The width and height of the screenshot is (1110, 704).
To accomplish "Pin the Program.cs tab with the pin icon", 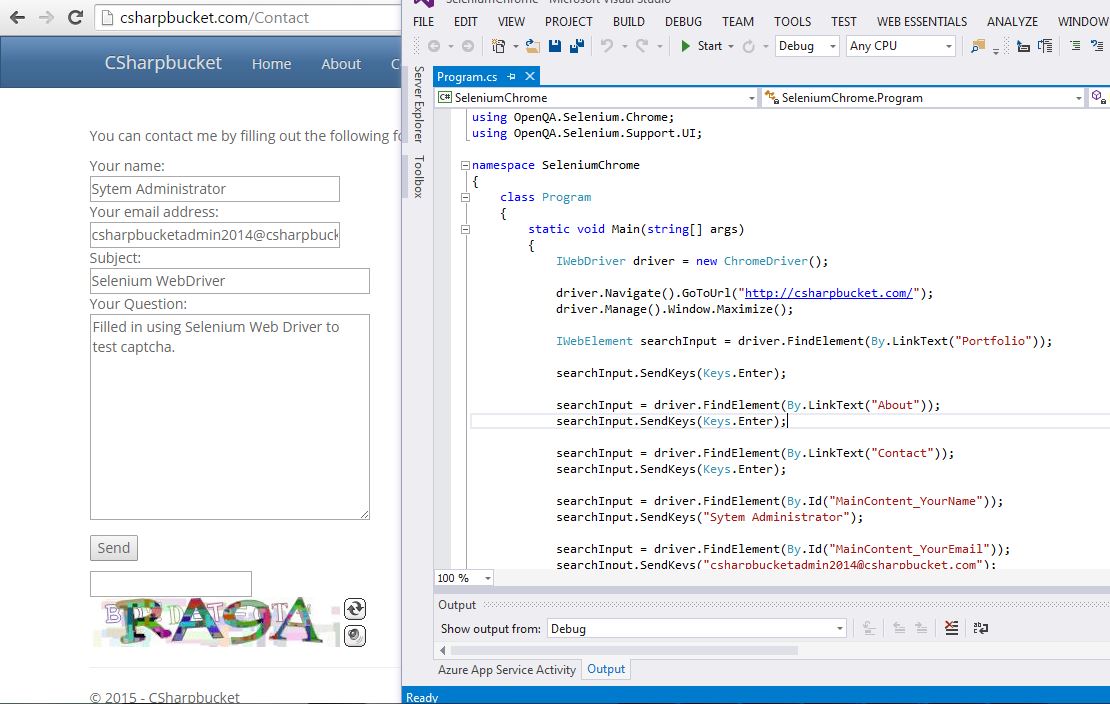I will click(x=511, y=76).
